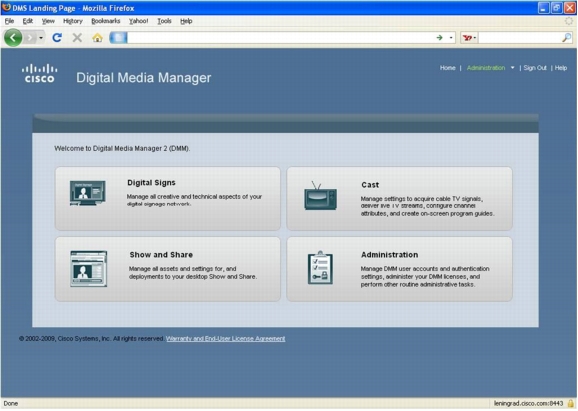Click the Sign Out link
Image resolution: width=578 pixels, height=411 pixels.
535,68
